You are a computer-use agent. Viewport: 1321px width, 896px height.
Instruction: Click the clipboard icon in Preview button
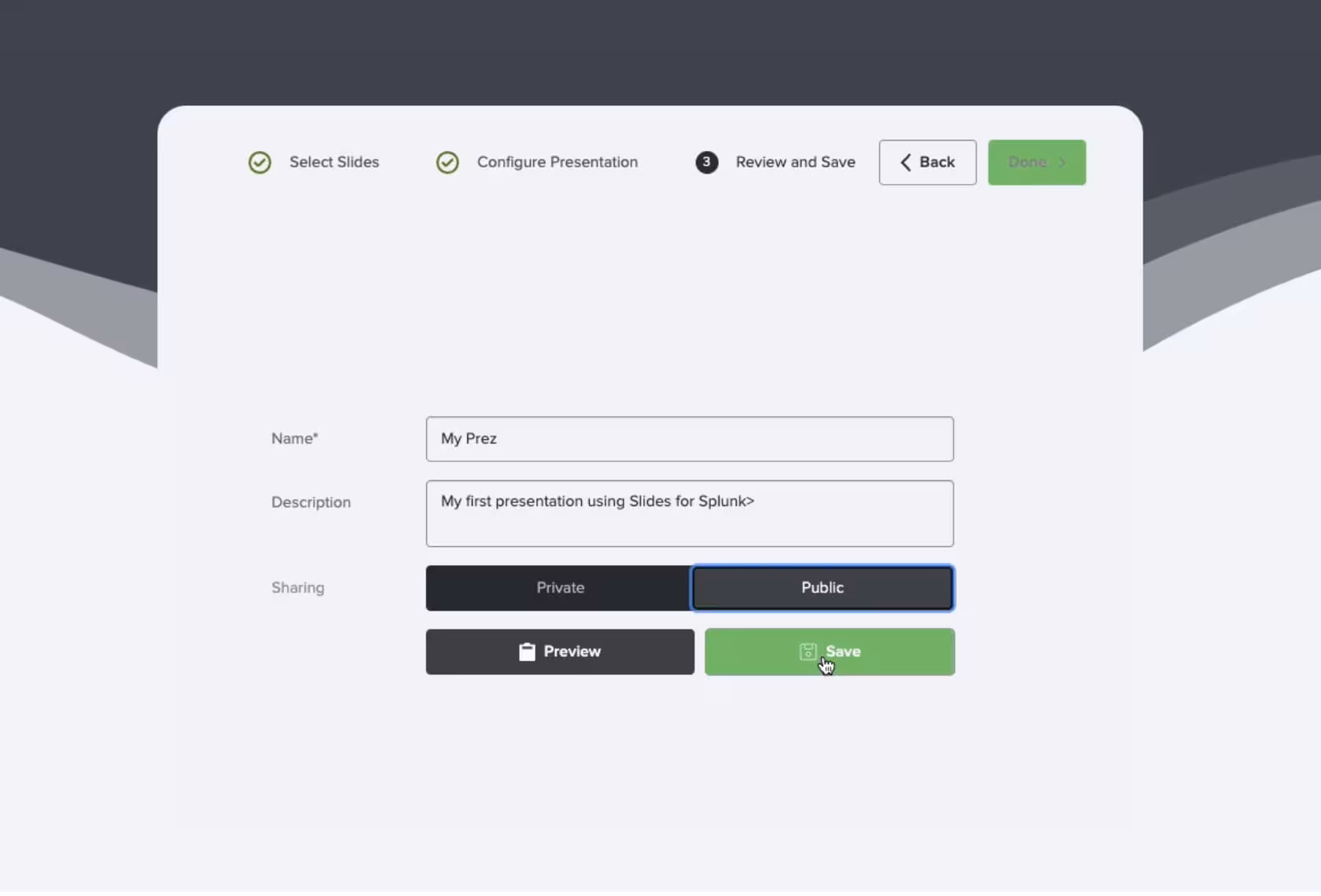pyautogui.click(x=527, y=652)
